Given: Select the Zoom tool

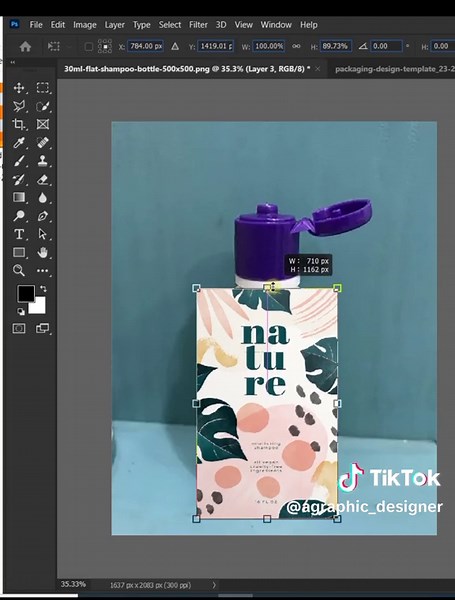Looking at the screenshot, I should 19,271.
